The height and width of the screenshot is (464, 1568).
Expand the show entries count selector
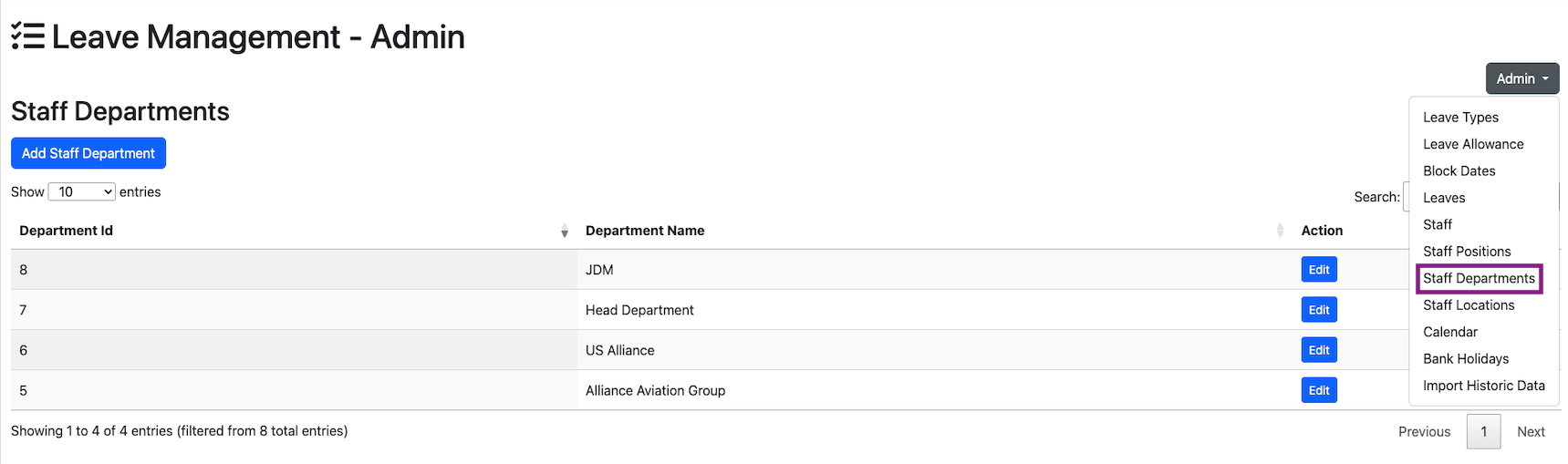point(81,192)
